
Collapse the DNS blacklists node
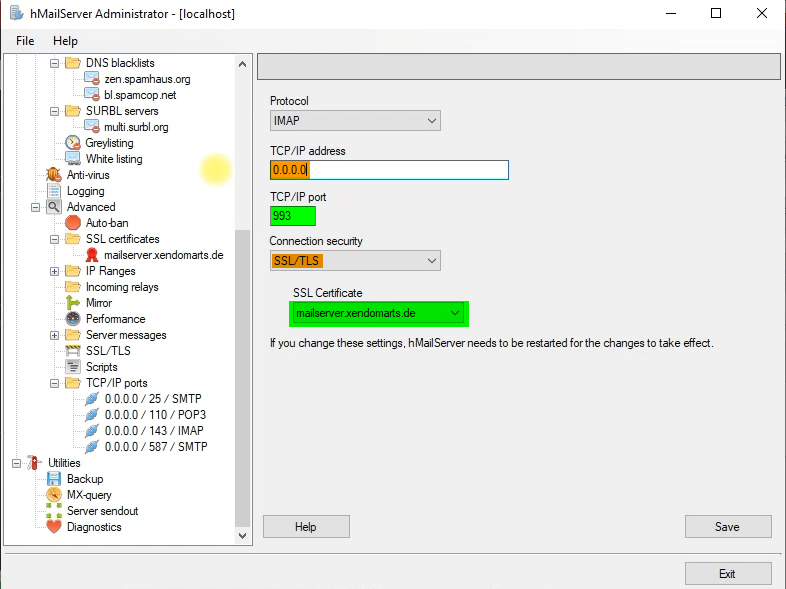pos(54,63)
